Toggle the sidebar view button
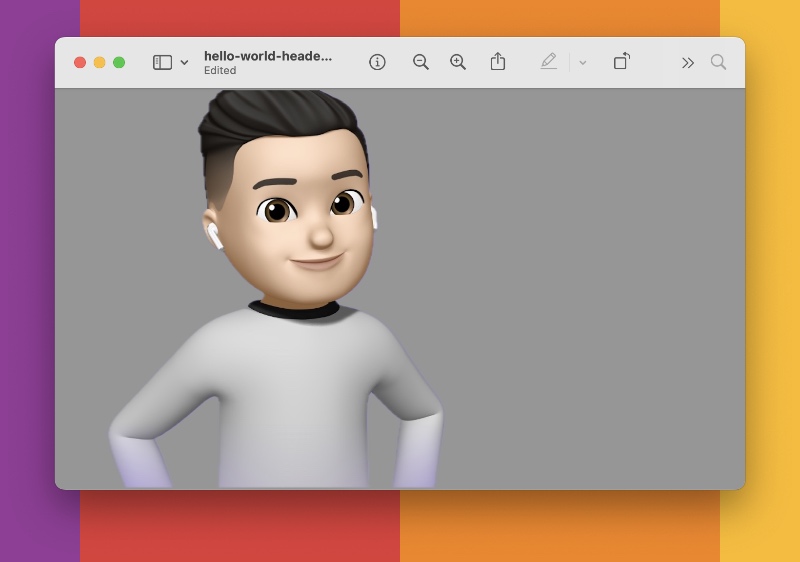Screen dimensions: 800x562 click(162, 62)
